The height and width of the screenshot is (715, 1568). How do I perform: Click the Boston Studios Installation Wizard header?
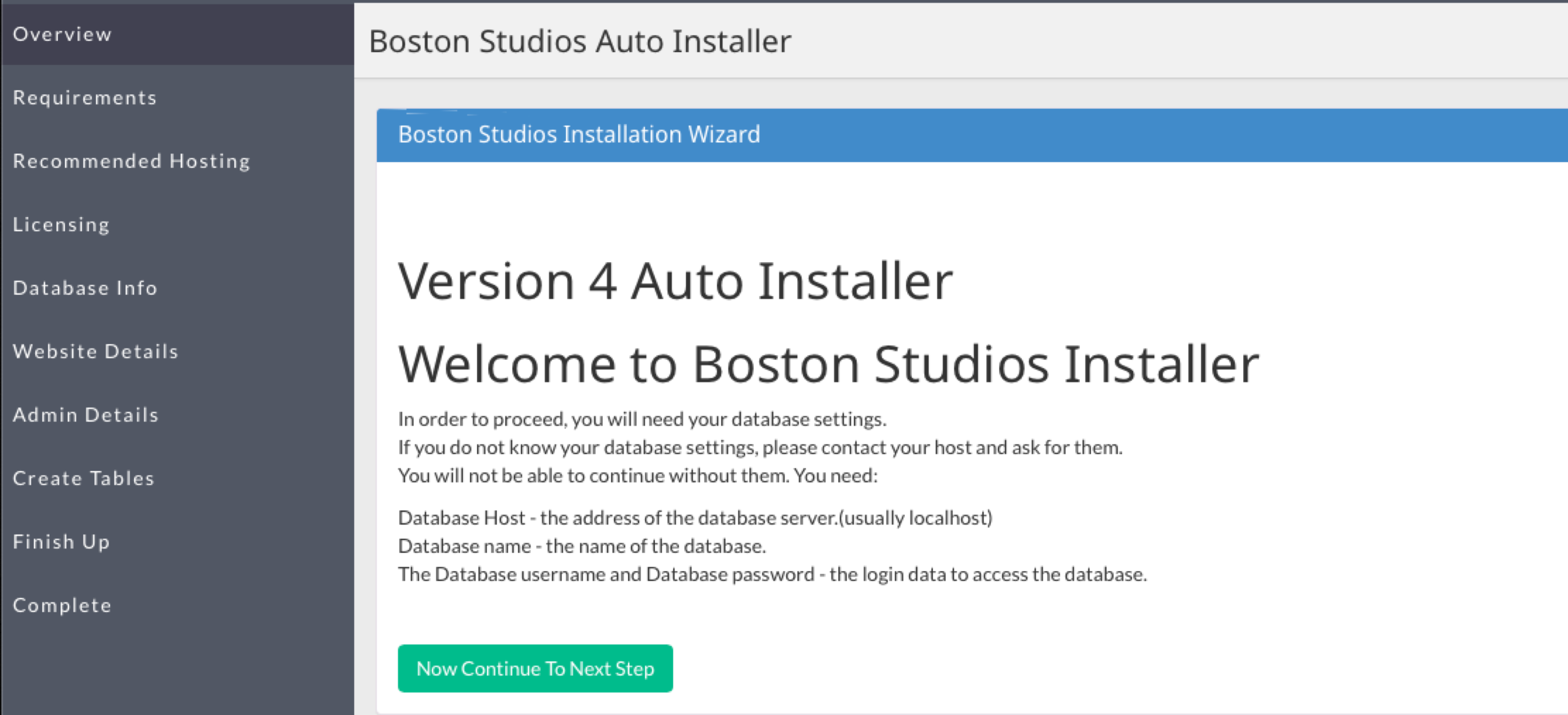click(578, 134)
